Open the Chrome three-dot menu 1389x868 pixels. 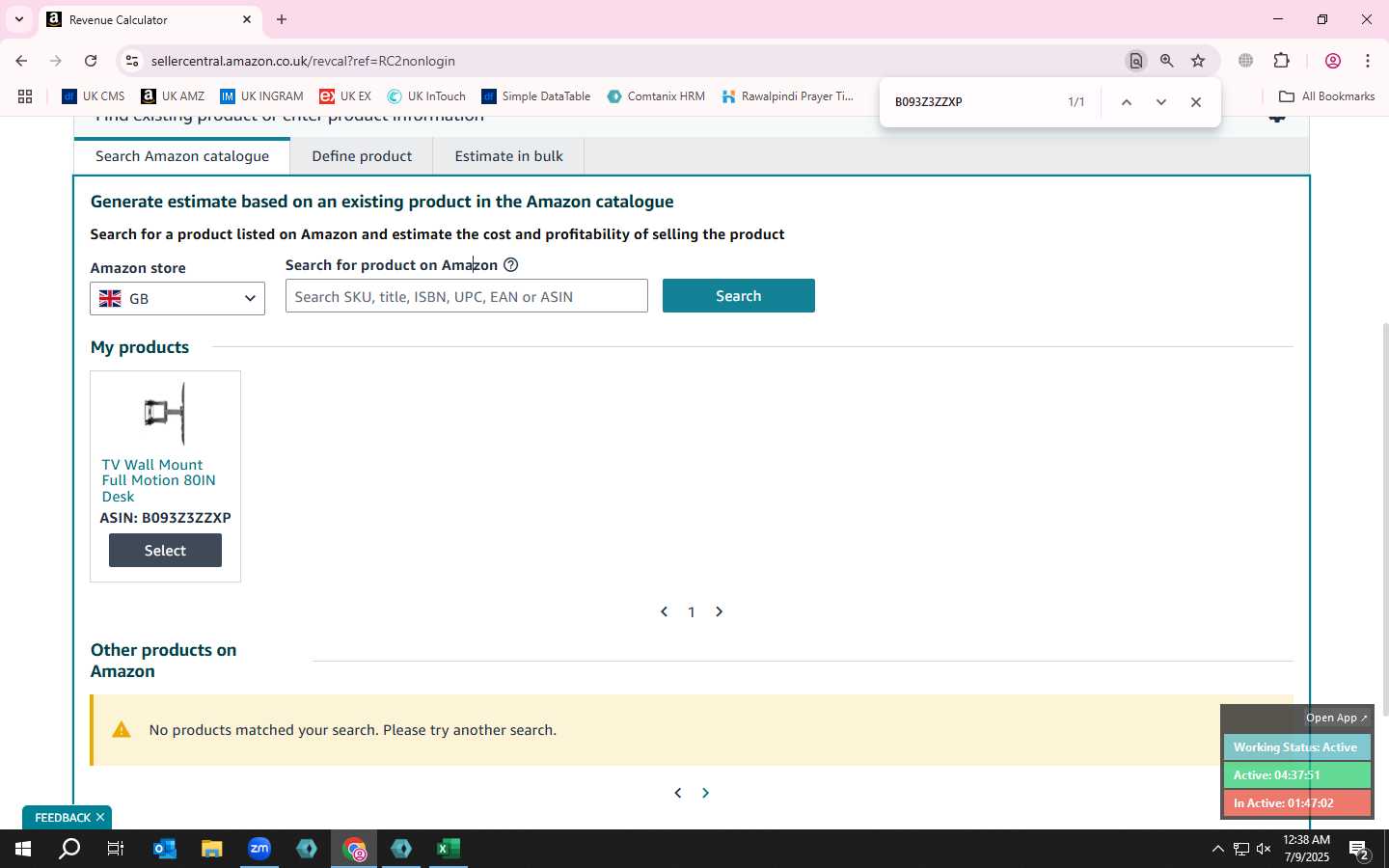(x=1368, y=61)
